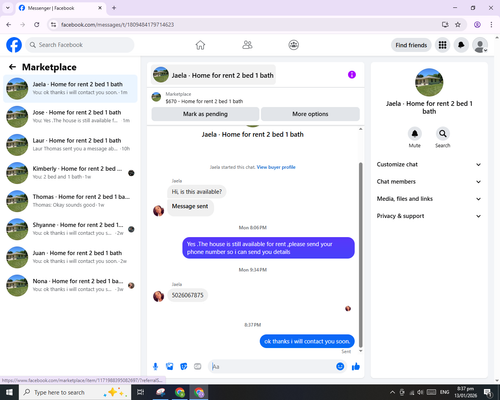Focus the Aa message input field

click(272, 367)
